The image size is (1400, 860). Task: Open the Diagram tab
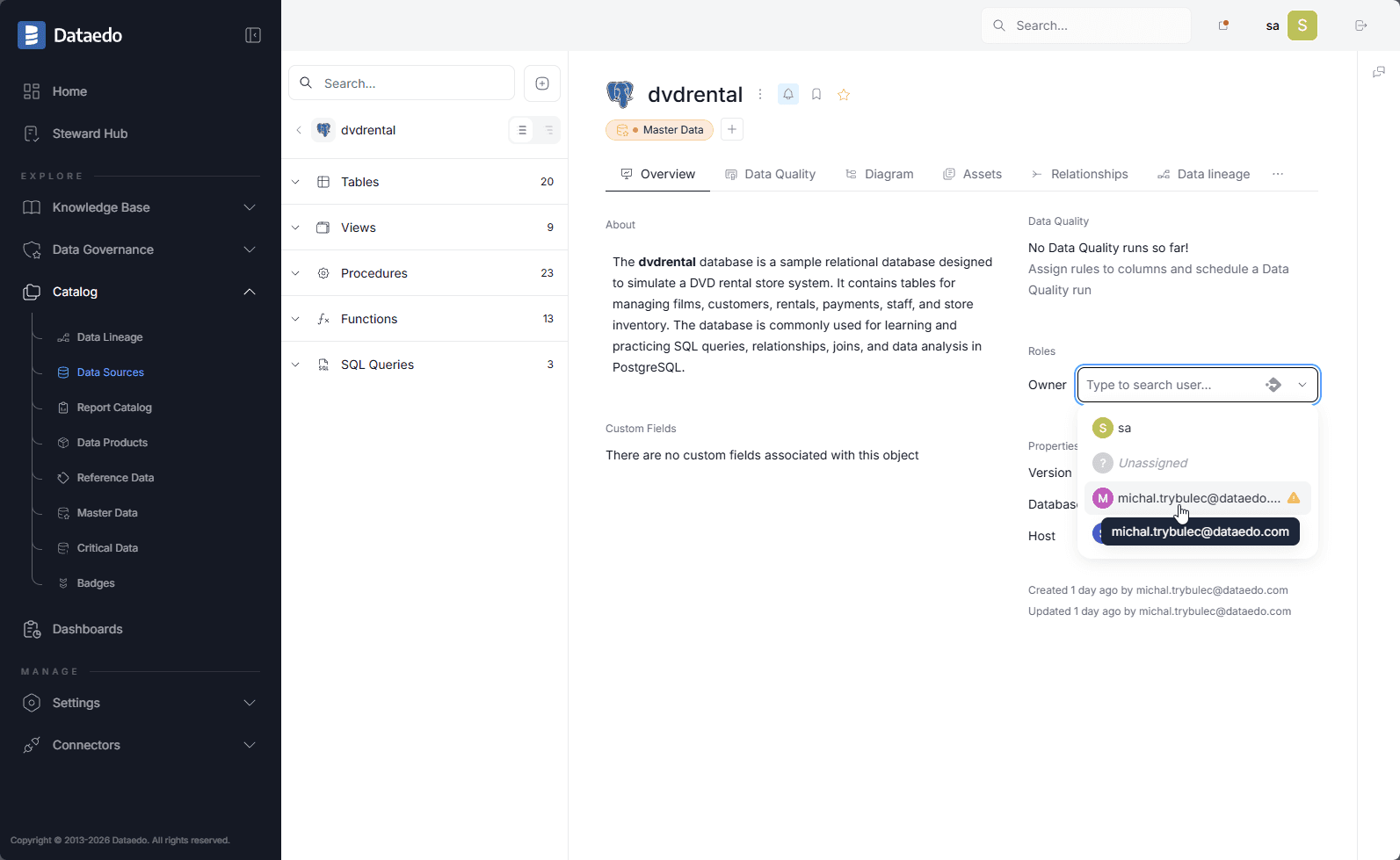(880, 174)
